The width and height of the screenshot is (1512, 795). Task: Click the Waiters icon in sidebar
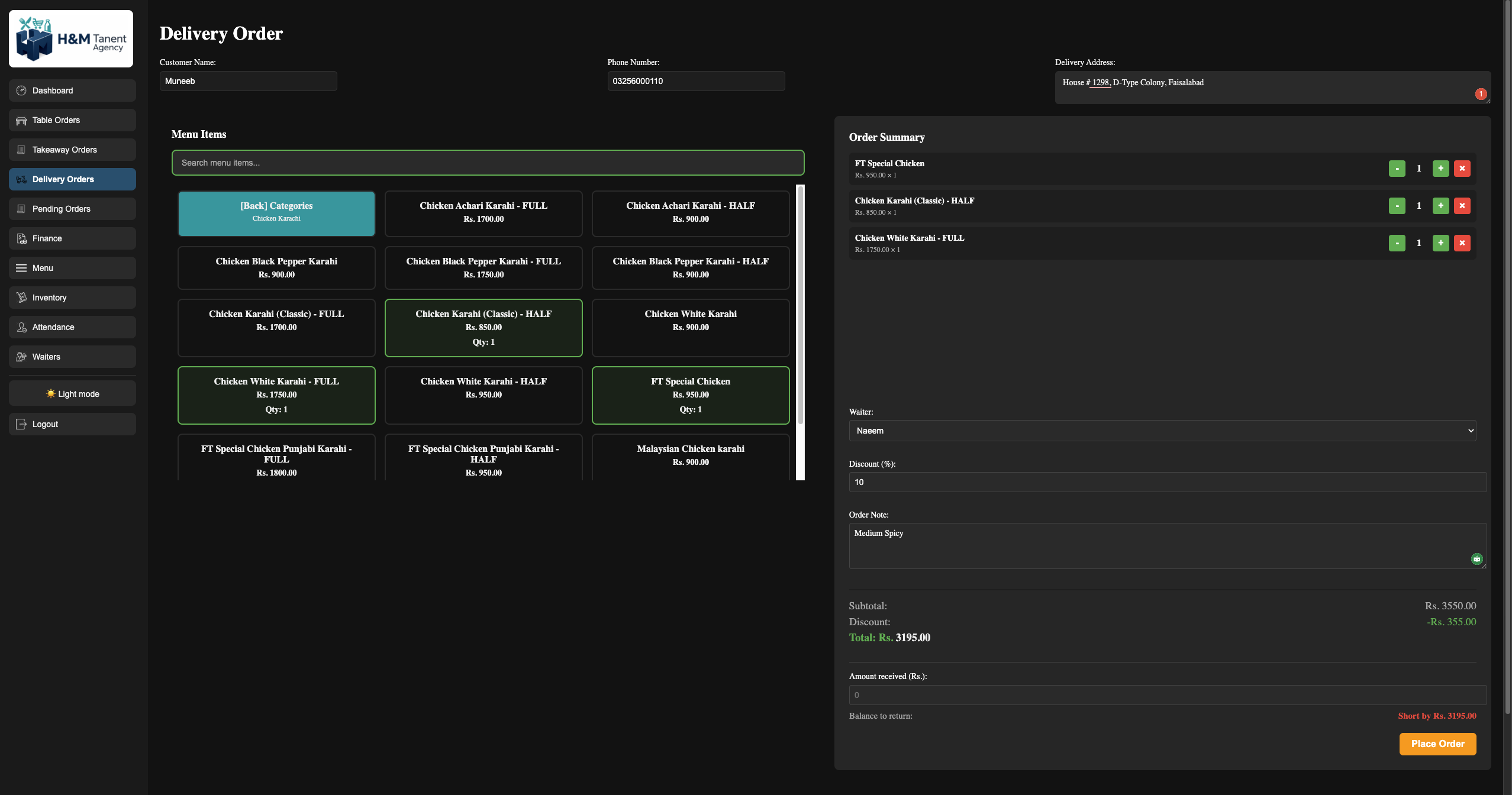tap(21, 357)
